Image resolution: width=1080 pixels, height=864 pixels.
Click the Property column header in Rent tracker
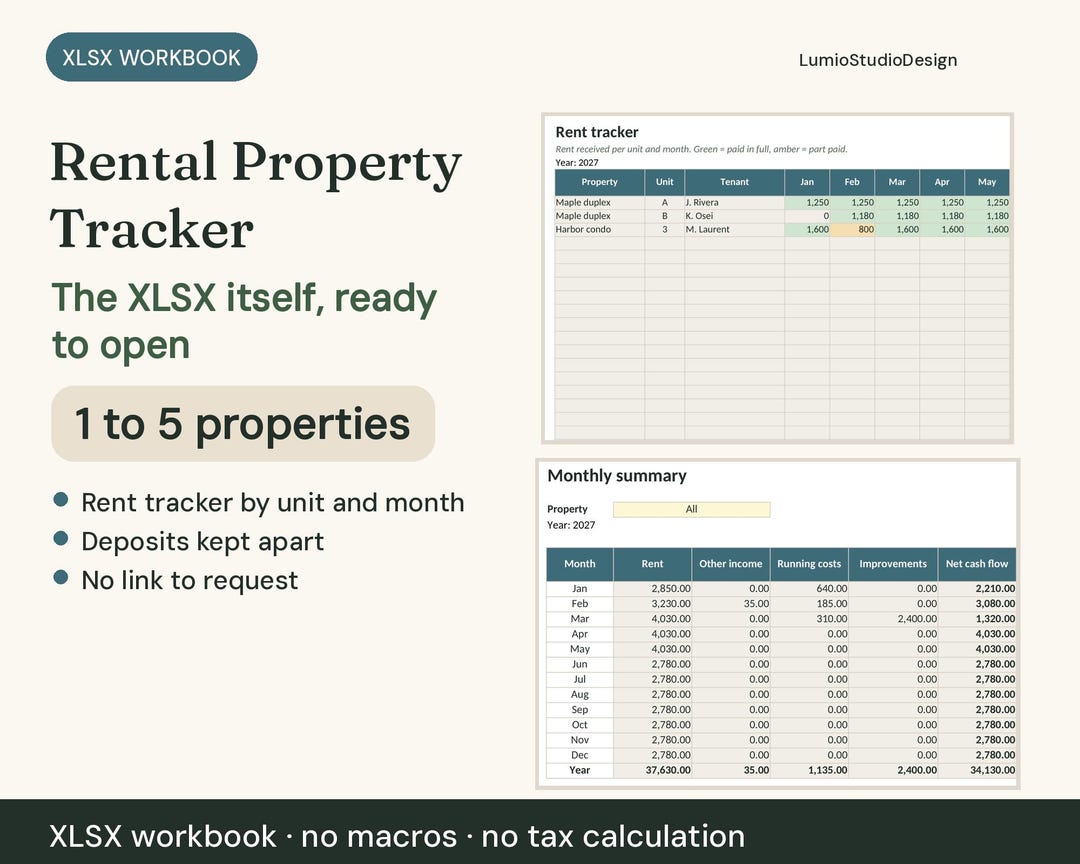[599, 182]
